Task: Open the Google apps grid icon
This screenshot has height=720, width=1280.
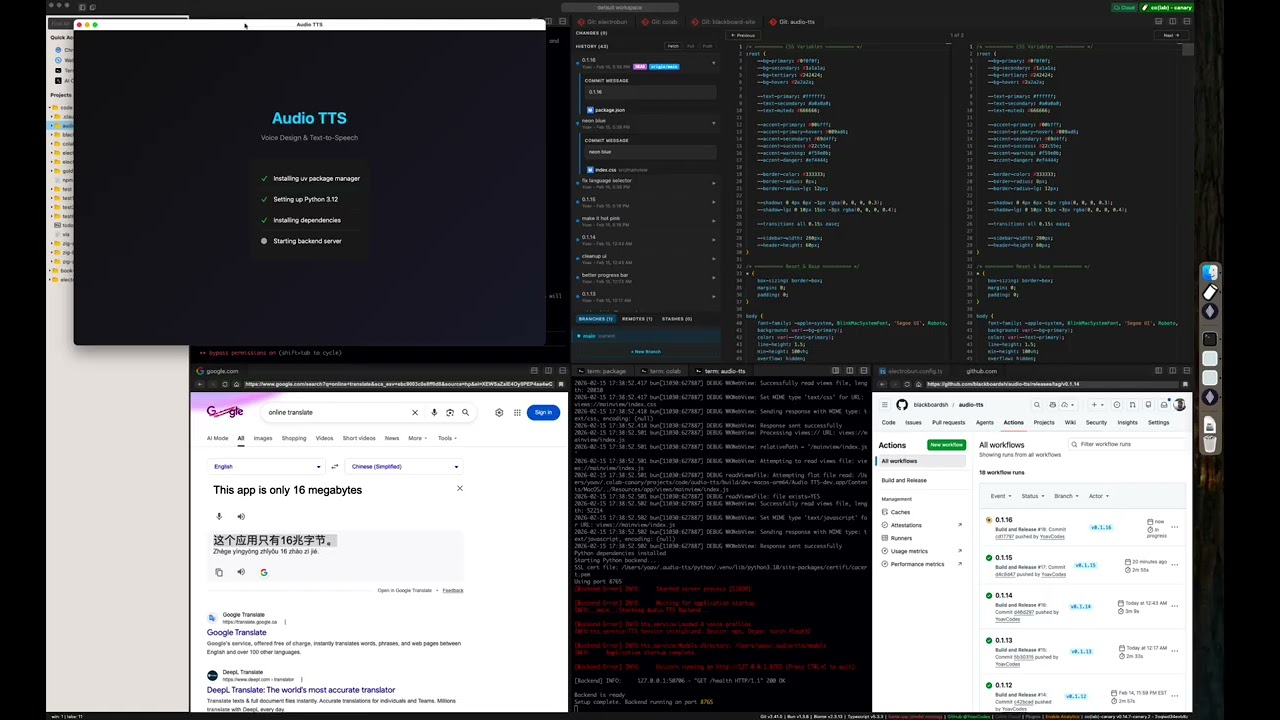Action: point(517,412)
